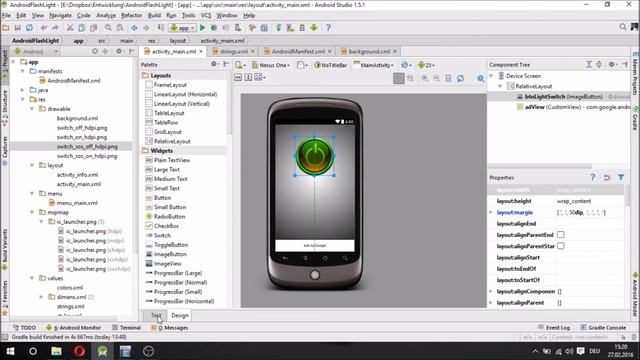
Task: Toggle the layout:alignParentStart checkbox
Action: coord(561,246)
